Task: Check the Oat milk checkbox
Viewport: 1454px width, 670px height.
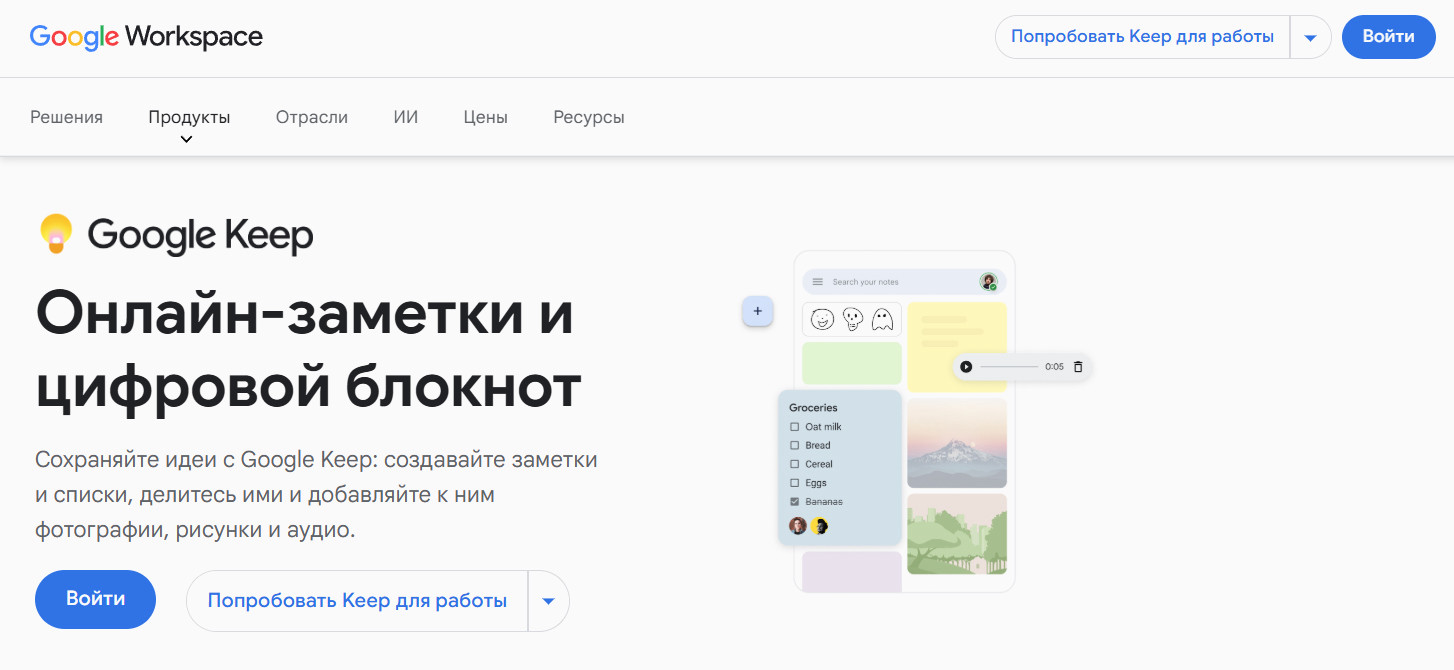Action: point(795,427)
